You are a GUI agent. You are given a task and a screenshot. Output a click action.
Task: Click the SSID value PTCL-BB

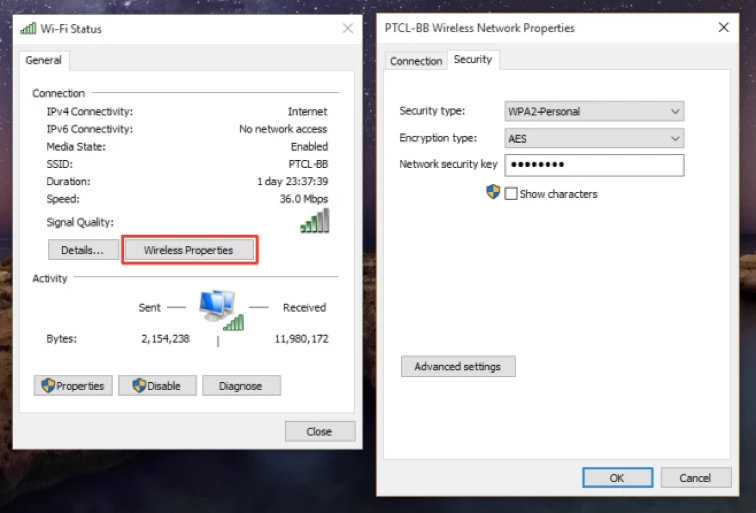pos(308,164)
